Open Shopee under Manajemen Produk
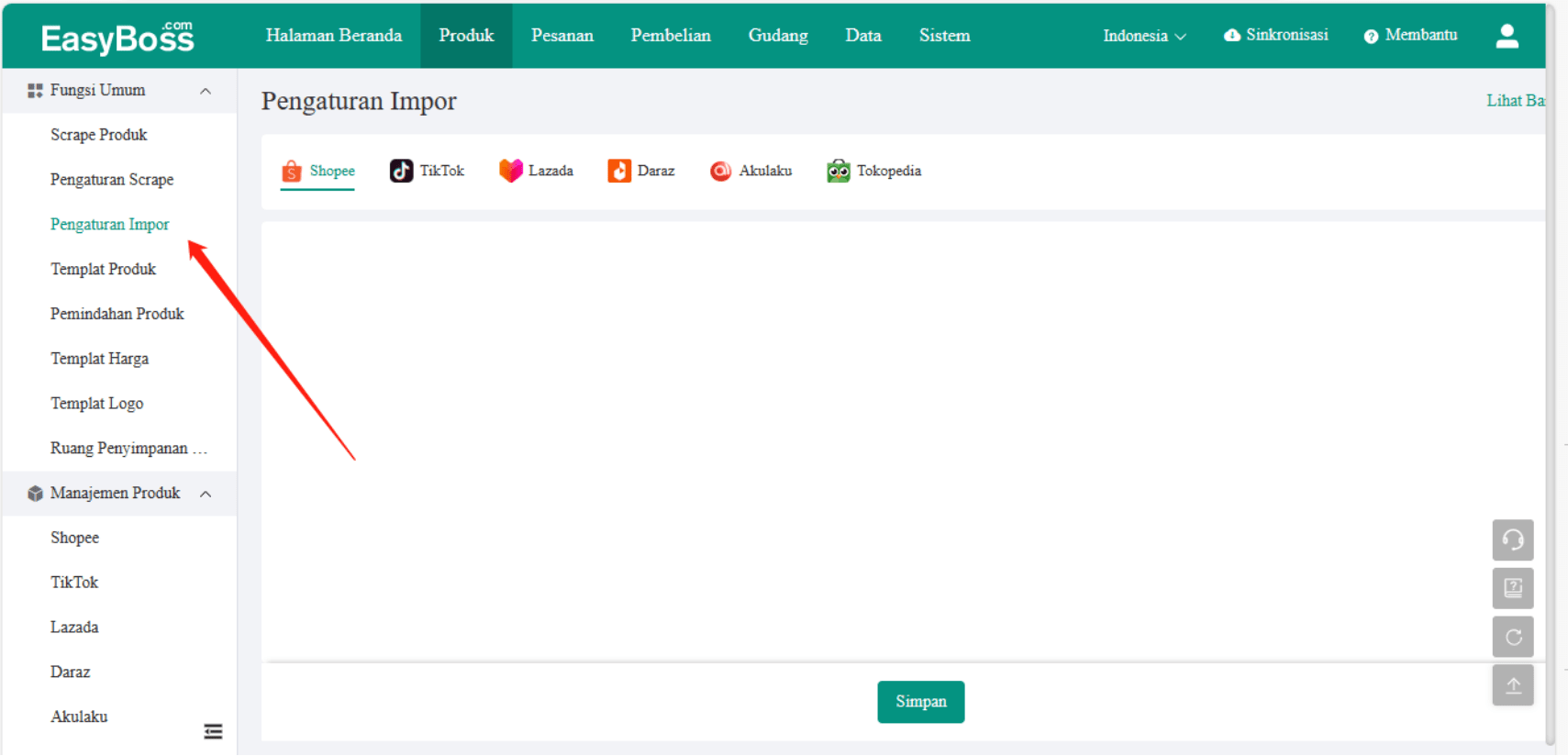 [74, 539]
